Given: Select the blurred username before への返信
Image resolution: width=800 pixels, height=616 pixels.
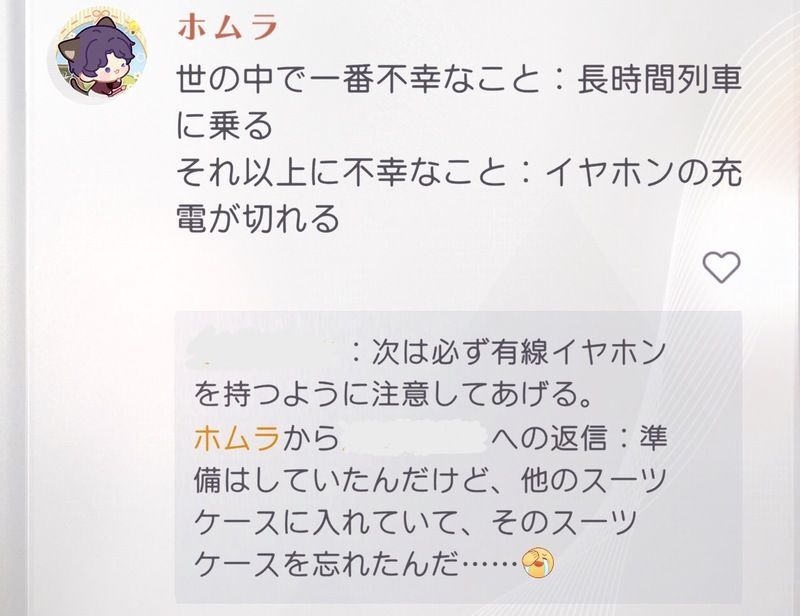Looking at the screenshot, I should point(414,438).
